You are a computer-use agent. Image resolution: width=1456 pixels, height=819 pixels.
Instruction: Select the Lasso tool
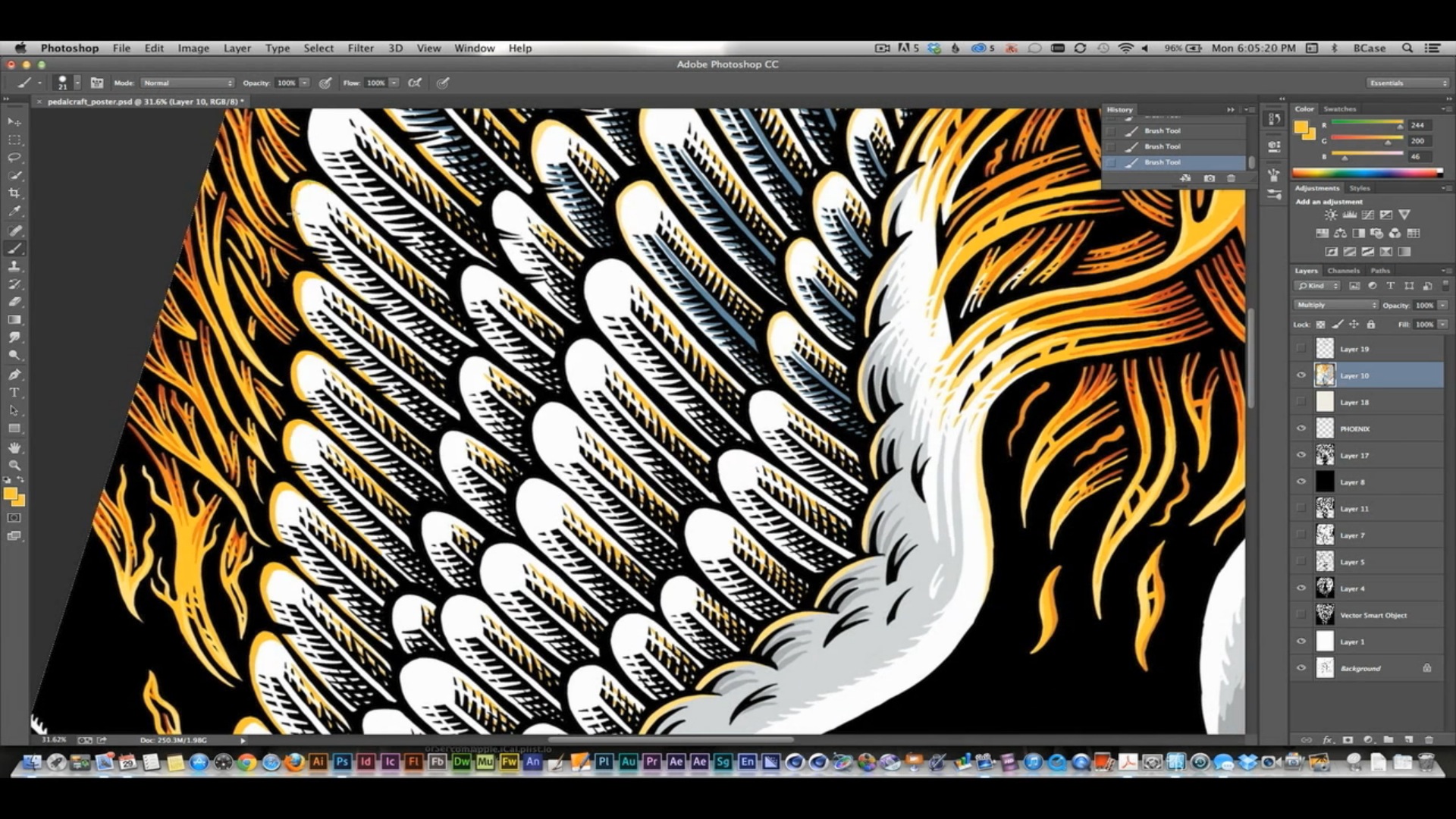point(14,158)
